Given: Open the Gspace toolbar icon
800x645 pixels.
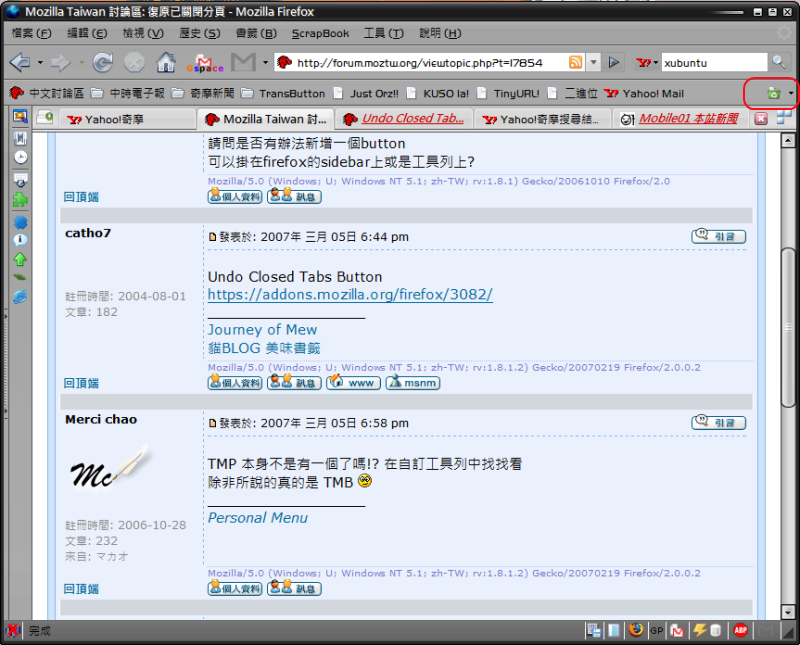Looking at the screenshot, I should (x=205, y=63).
